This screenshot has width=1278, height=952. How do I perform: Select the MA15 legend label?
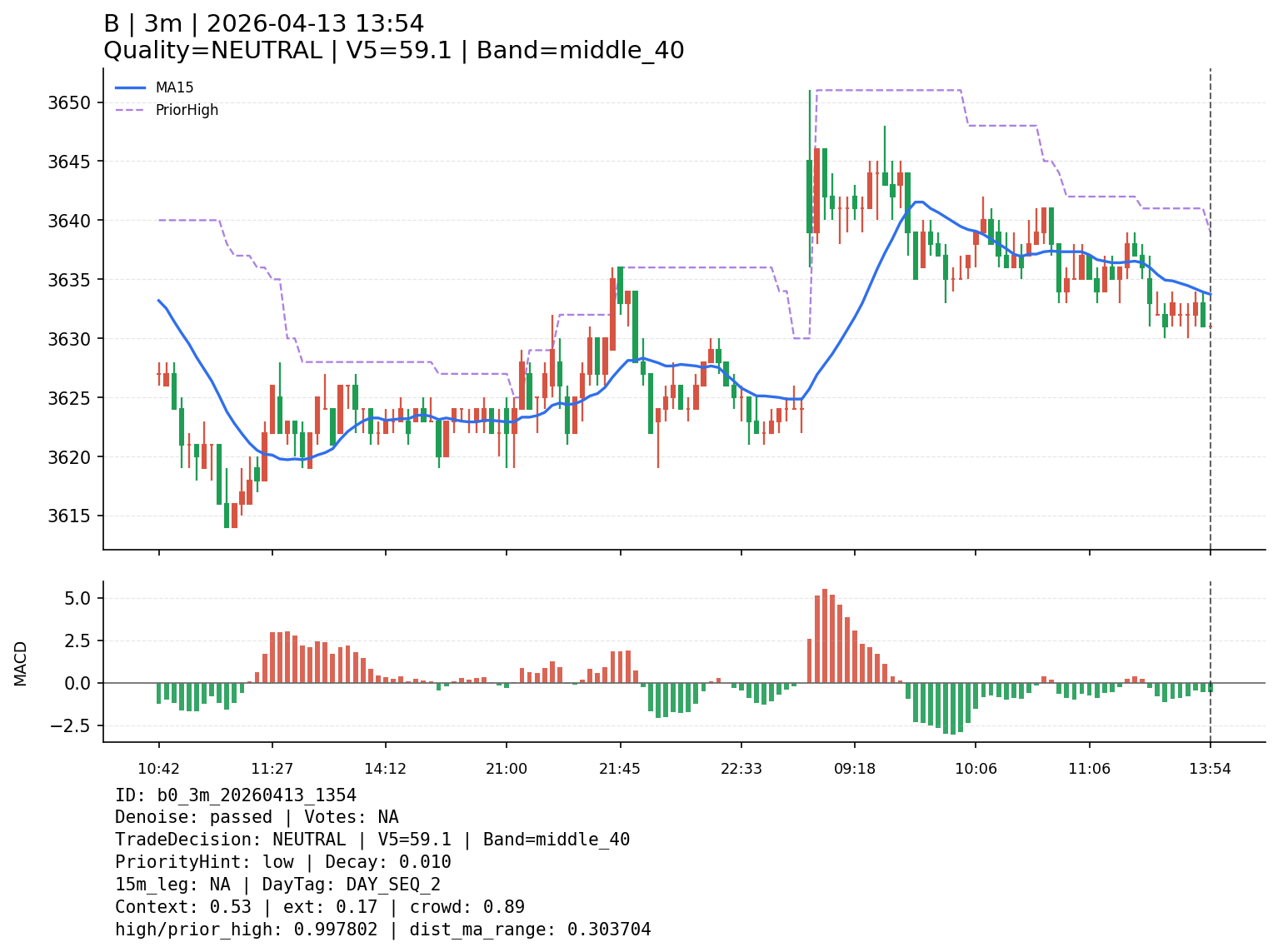[174, 87]
